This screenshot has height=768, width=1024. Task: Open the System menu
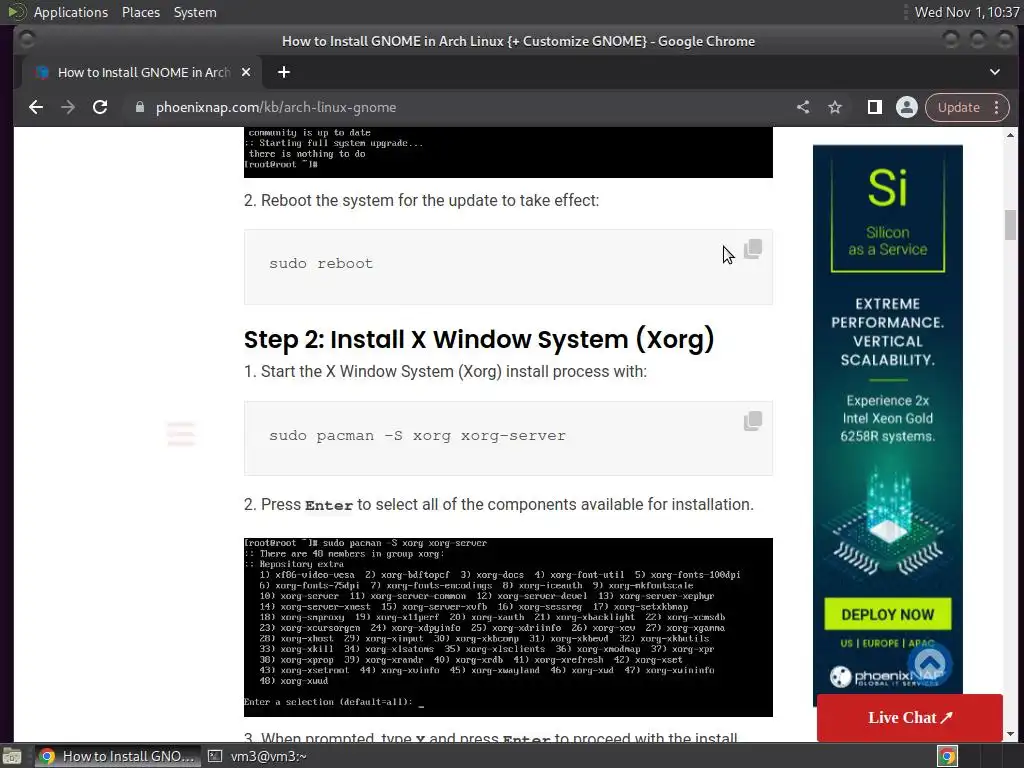195,12
